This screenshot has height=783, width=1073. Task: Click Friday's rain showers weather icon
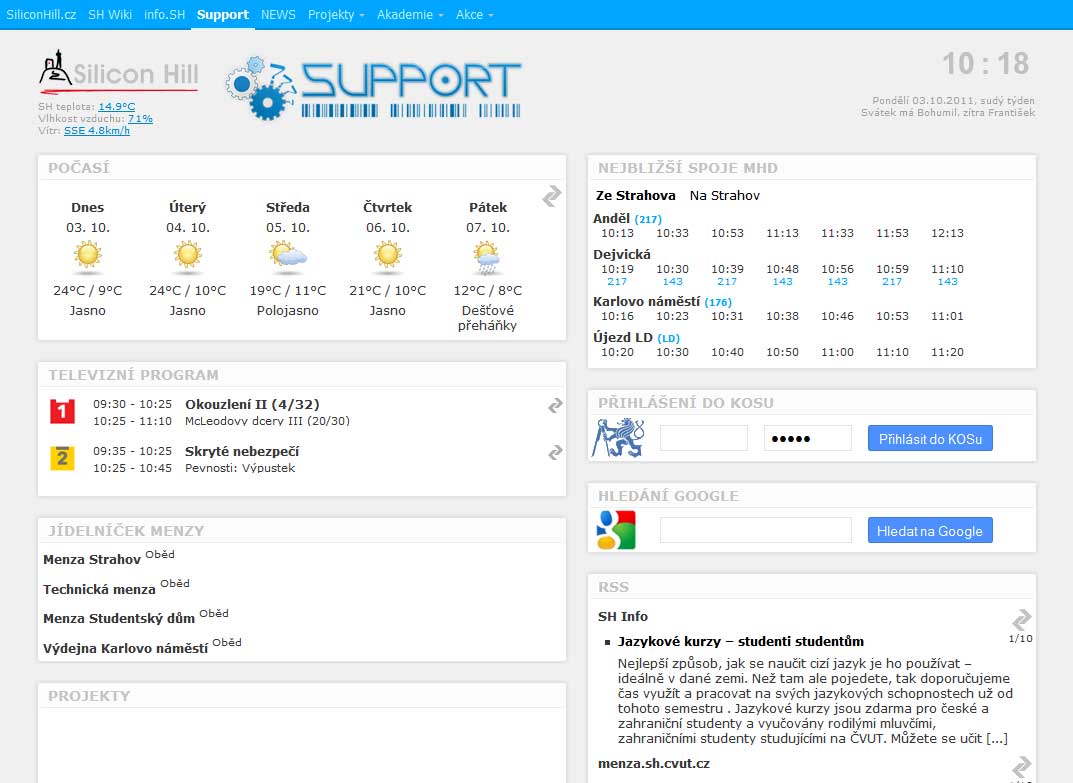tap(487, 258)
